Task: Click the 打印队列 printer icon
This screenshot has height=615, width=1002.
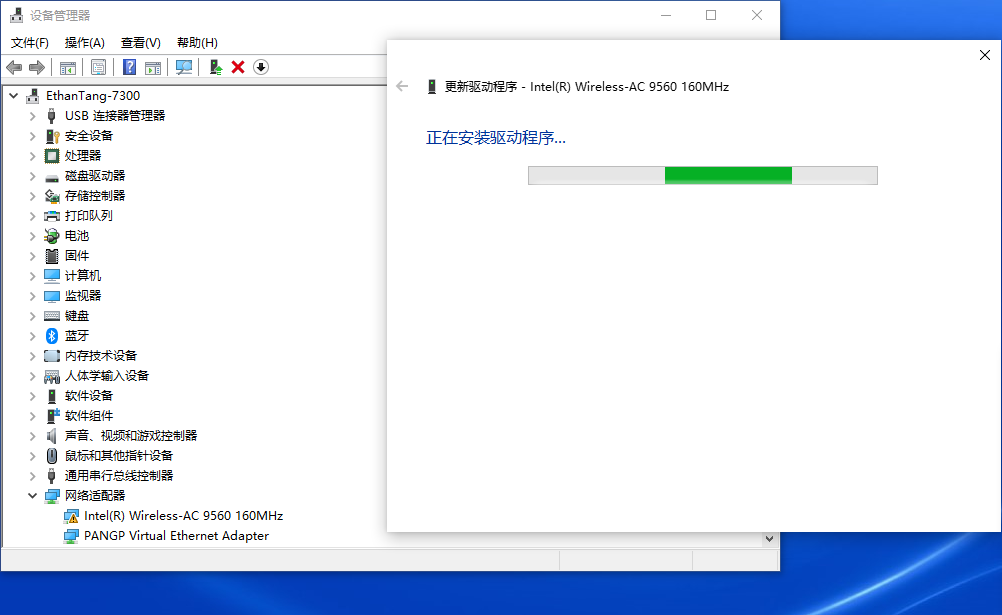Action: point(52,215)
